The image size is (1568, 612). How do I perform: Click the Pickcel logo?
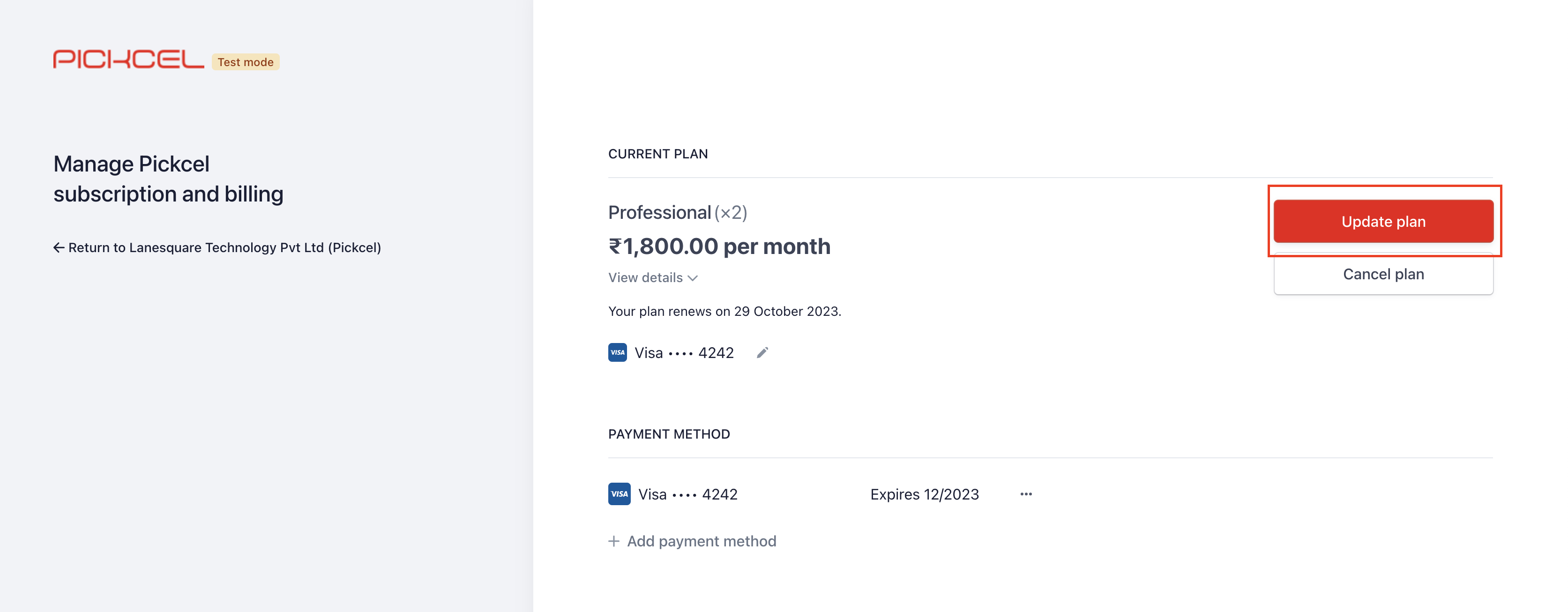click(x=128, y=60)
